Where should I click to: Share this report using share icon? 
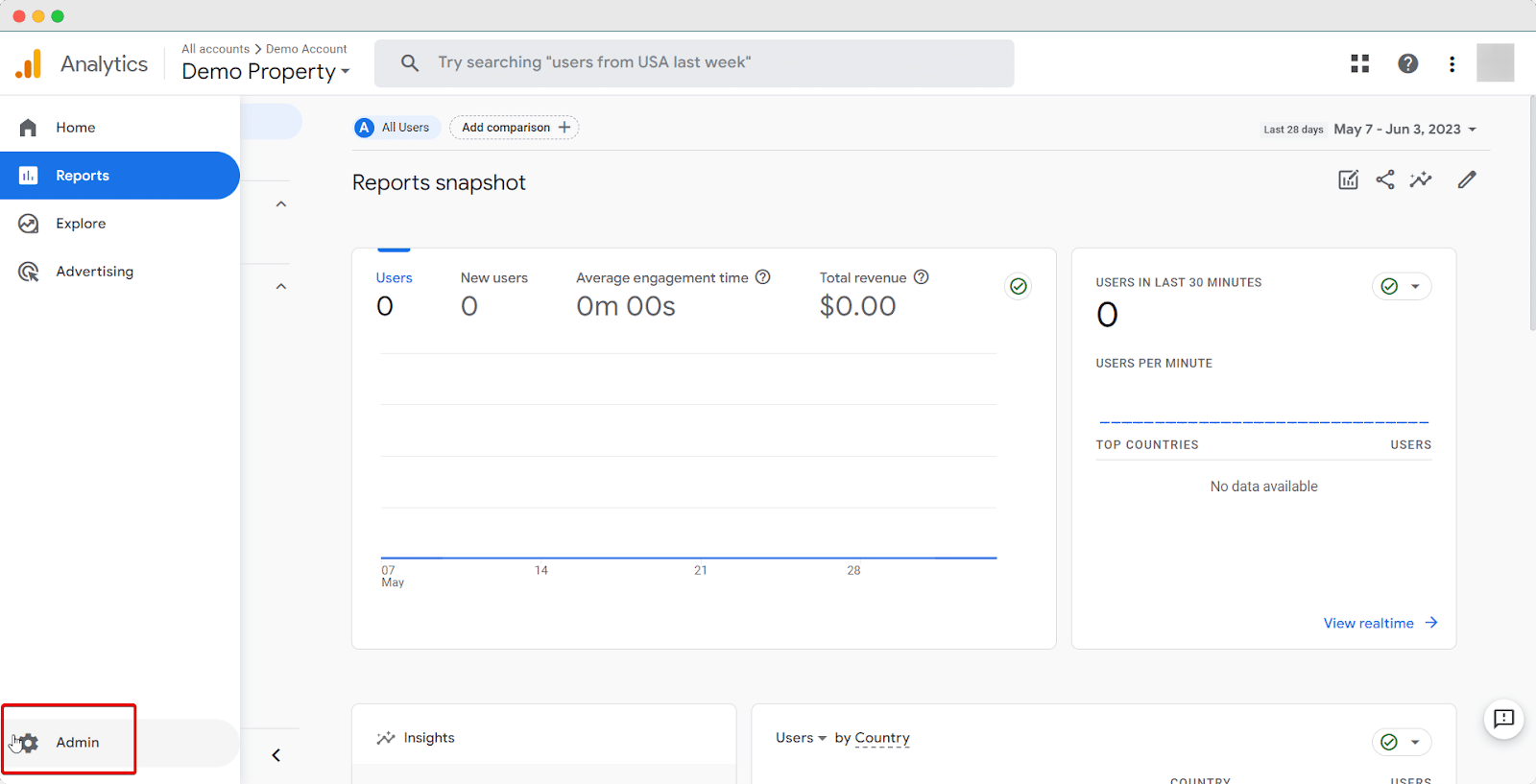click(1384, 180)
